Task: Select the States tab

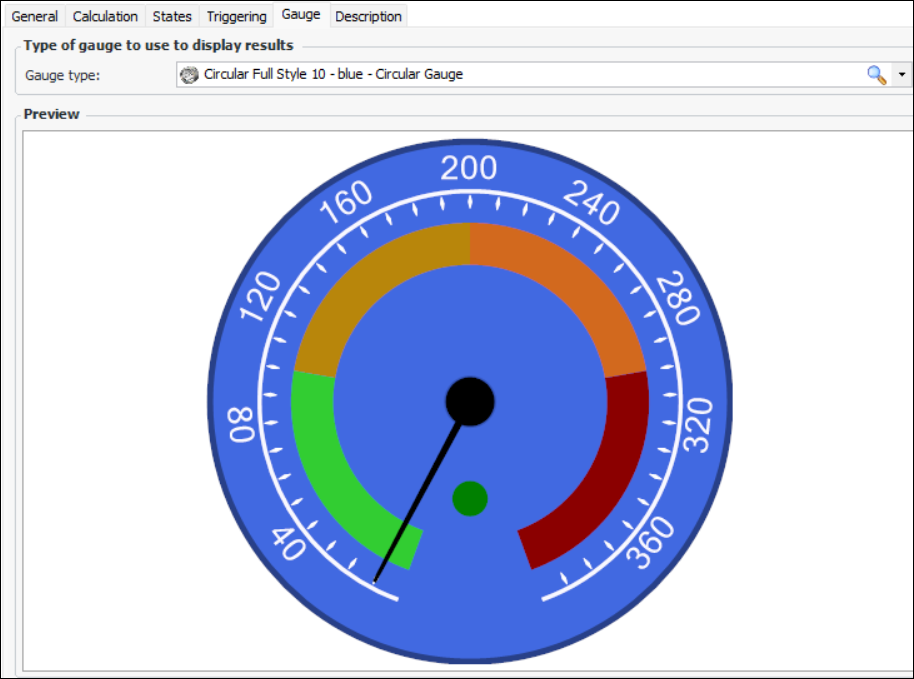Action: click(x=172, y=16)
